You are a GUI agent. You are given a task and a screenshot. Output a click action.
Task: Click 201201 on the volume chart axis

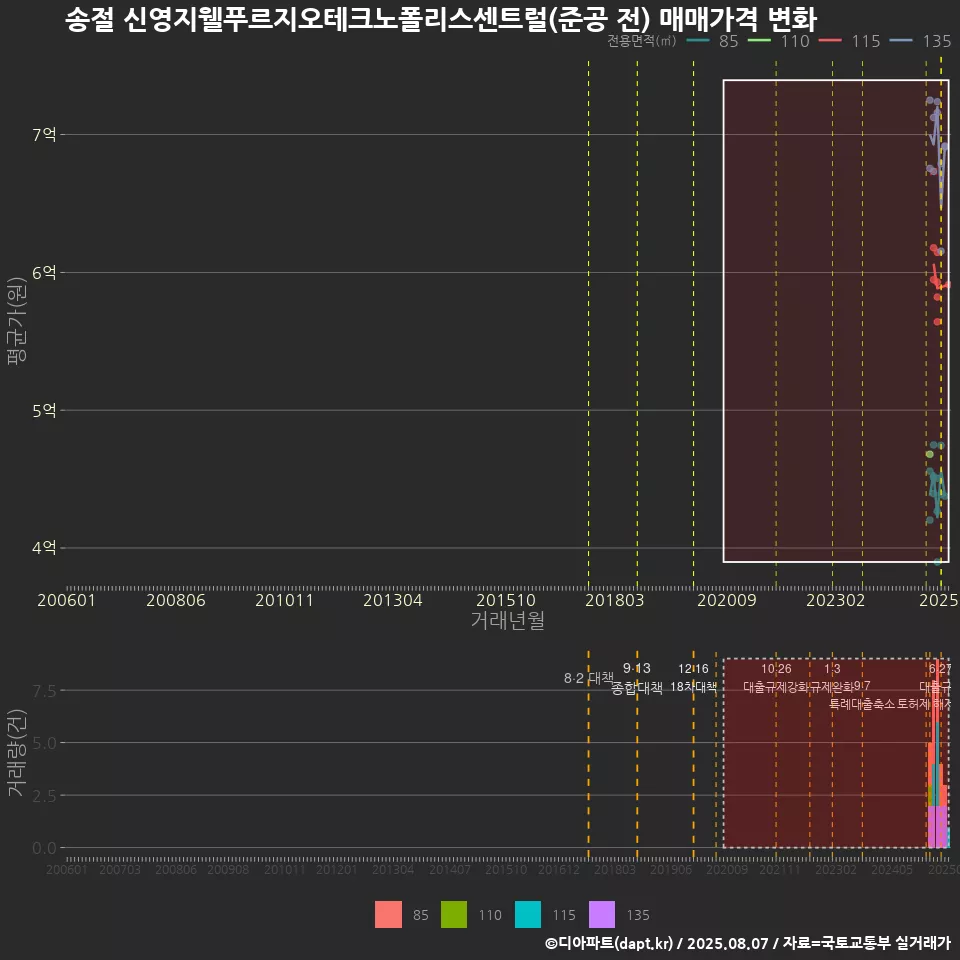(x=336, y=869)
